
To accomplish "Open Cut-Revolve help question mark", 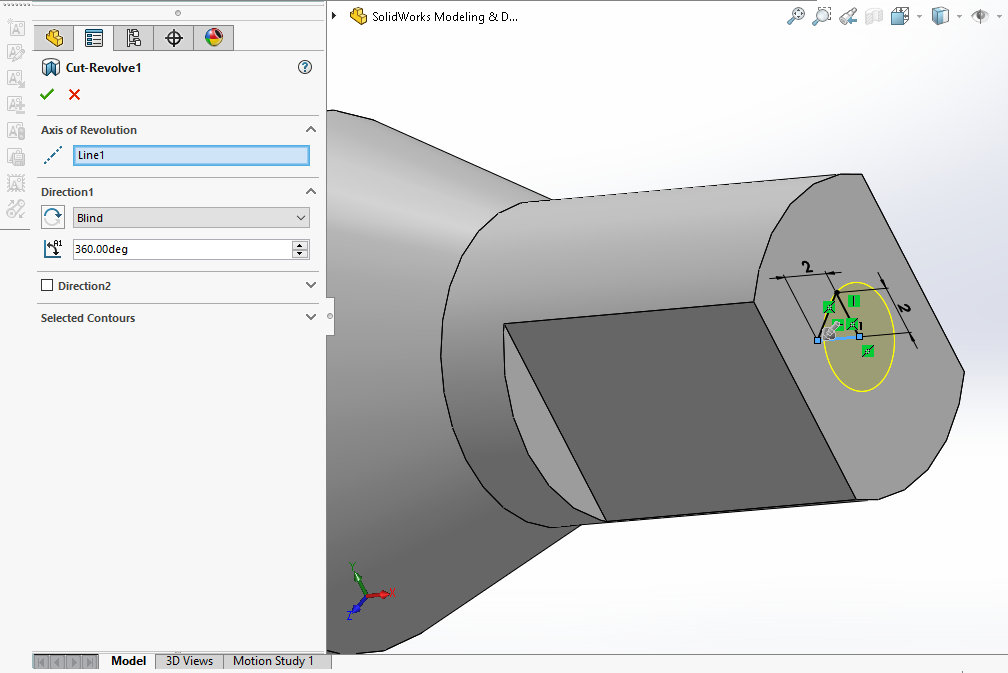I will (305, 68).
